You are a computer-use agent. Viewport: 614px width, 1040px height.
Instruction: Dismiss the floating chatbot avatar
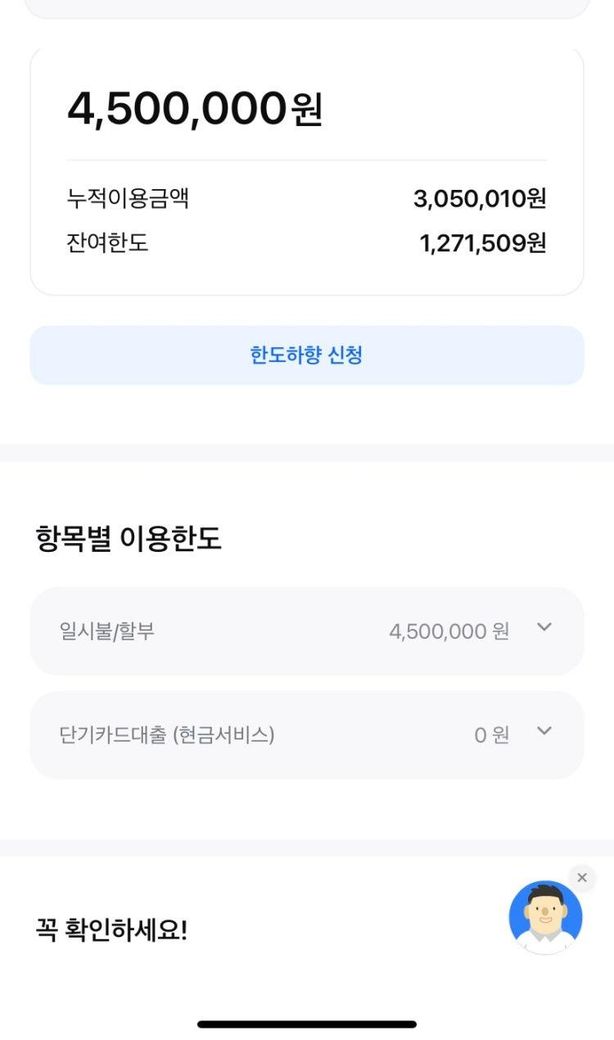[582, 878]
